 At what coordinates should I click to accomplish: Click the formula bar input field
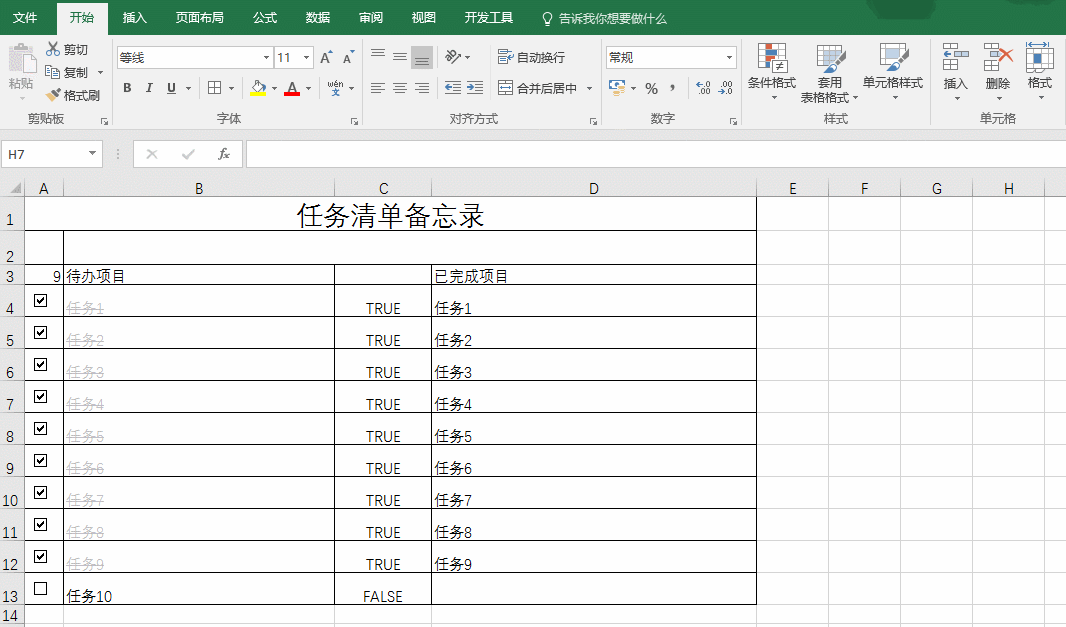click(655, 154)
